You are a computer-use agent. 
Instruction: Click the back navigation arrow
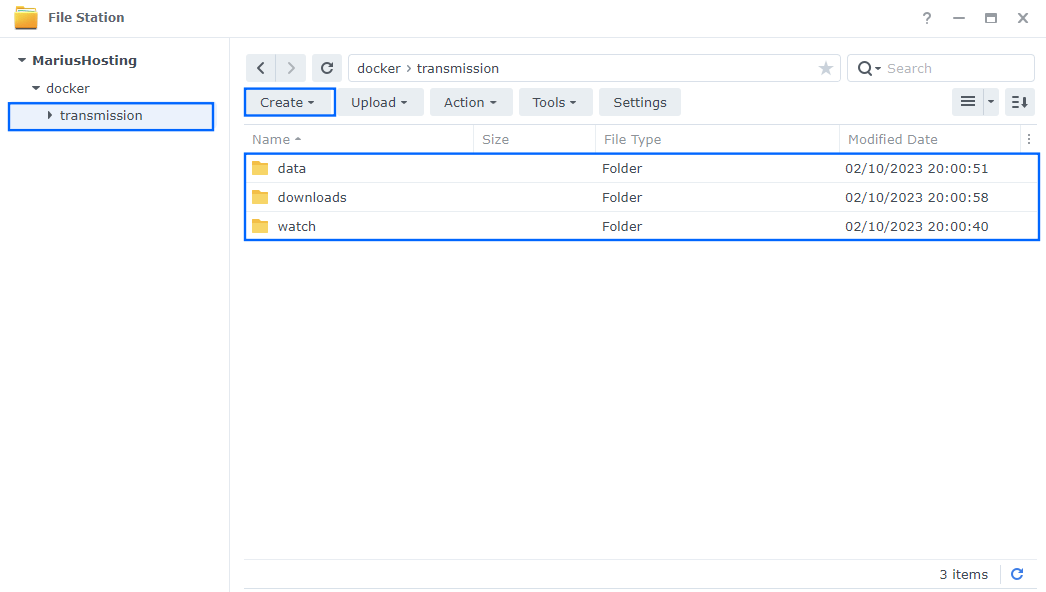(261, 67)
